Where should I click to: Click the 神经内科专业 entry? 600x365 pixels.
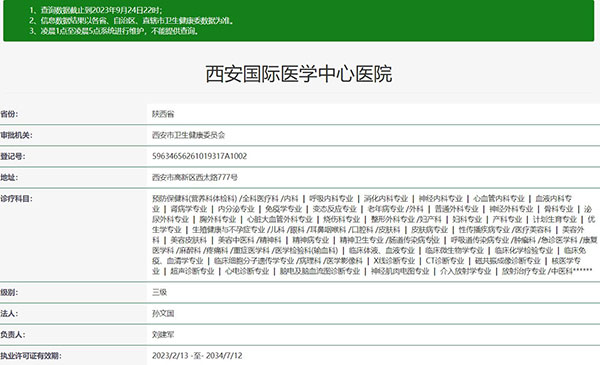440,199
